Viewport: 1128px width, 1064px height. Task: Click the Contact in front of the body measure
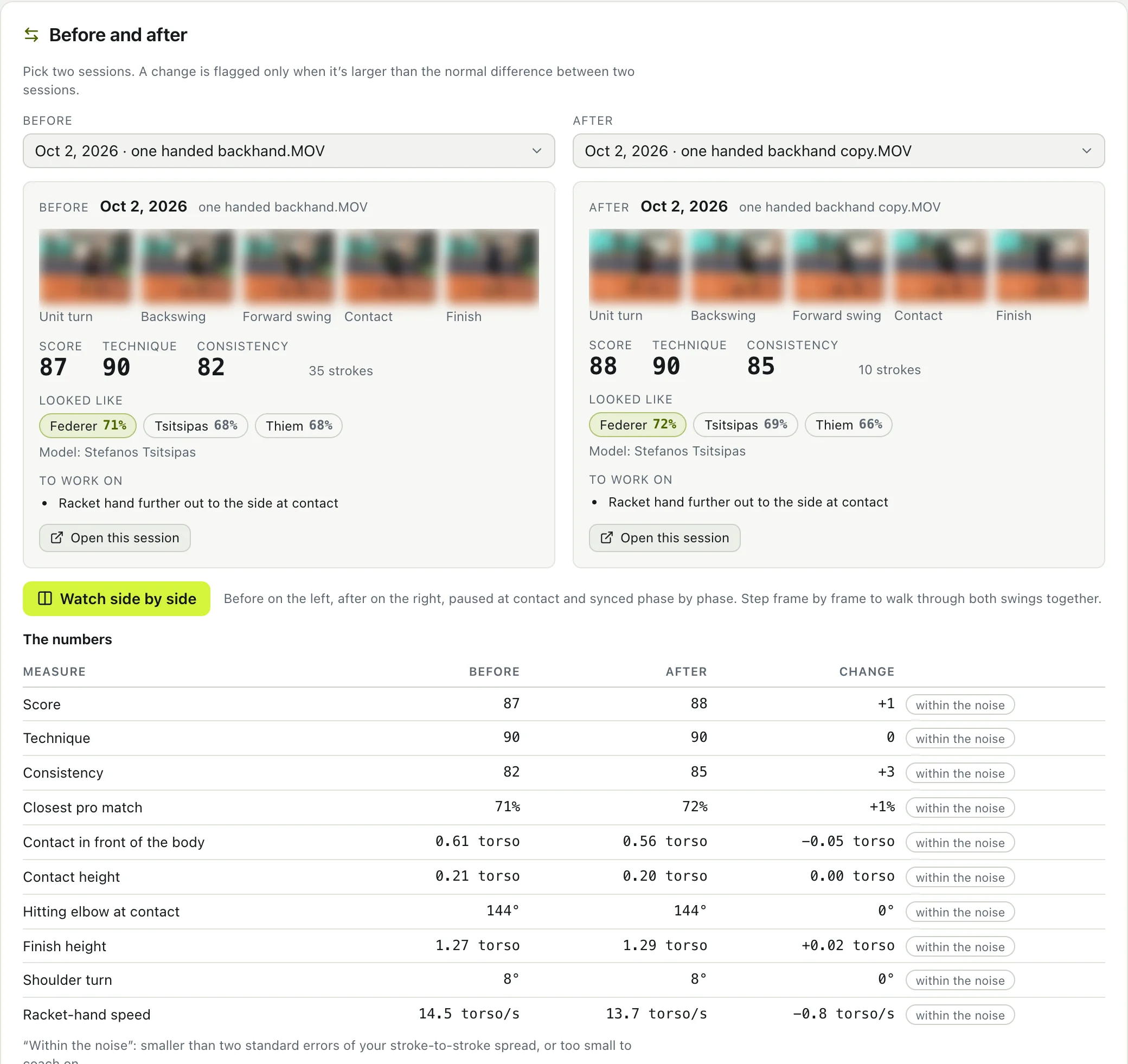click(113, 842)
